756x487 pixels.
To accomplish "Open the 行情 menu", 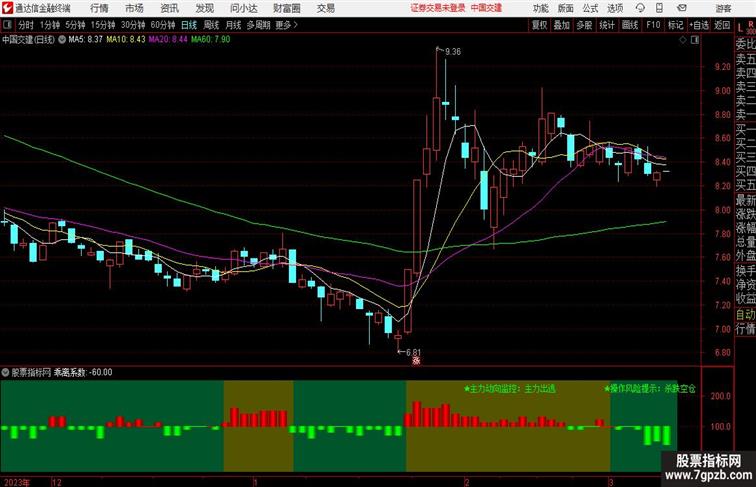I will pos(99,8).
